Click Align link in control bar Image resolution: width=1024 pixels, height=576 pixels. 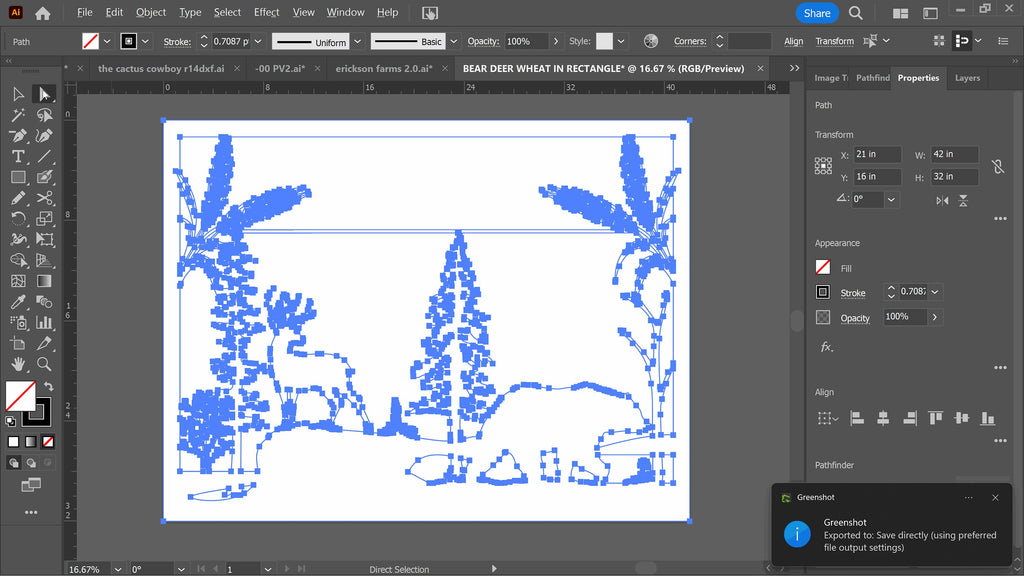point(793,41)
